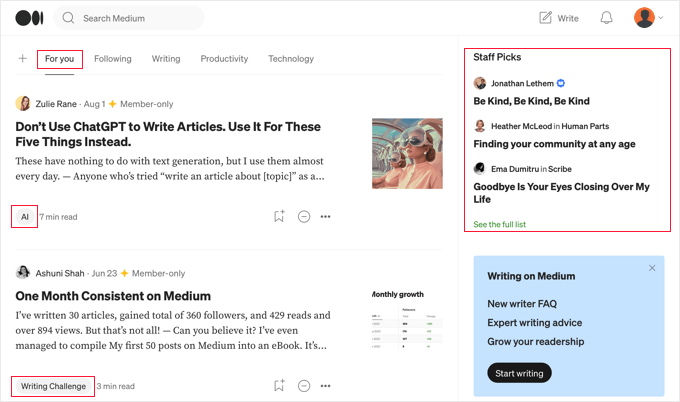The image size is (680, 402).
Task: Expand the profile avatar menu
Action: tap(649, 18)
